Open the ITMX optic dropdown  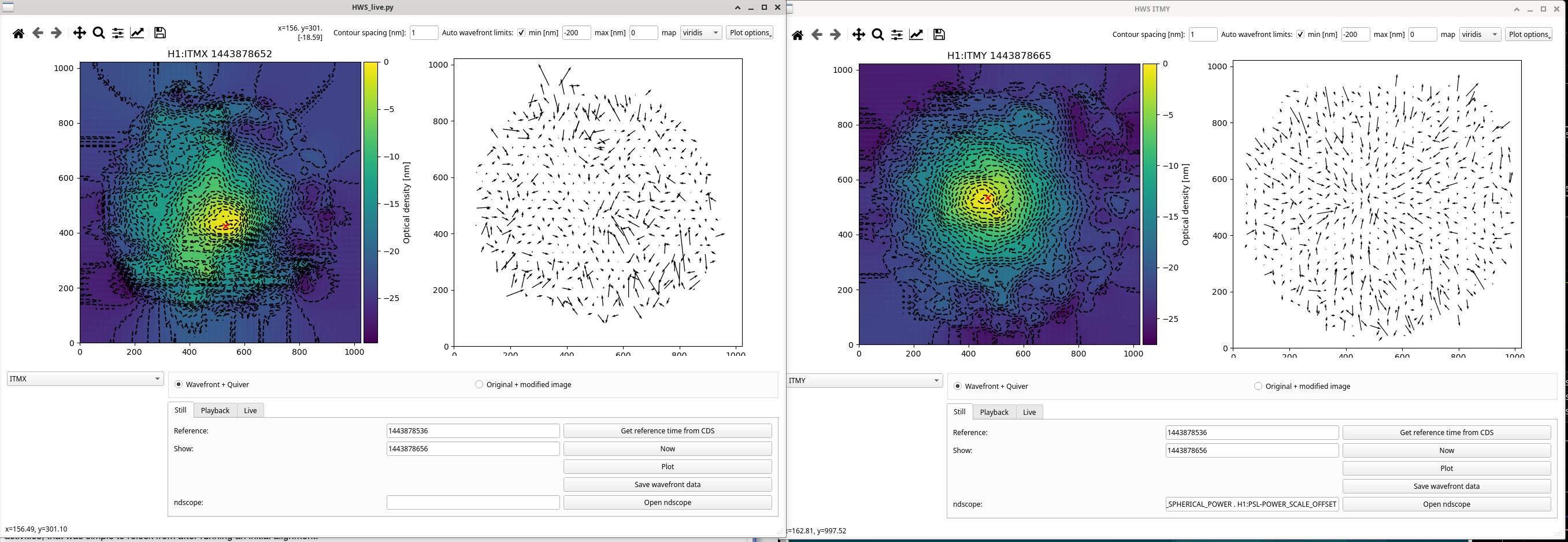(x=85, y=379)
